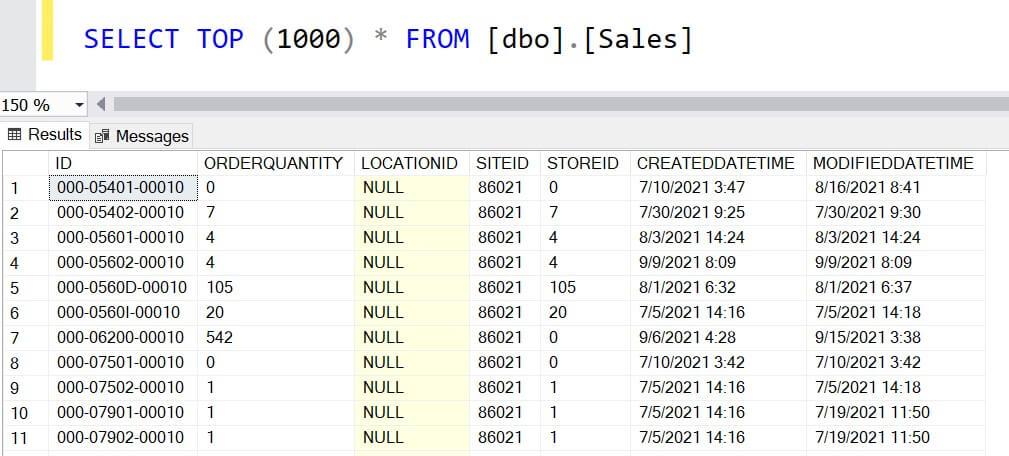Click the MODIFIEDDATETIME column header
The width and height of the screenshot is (1009, 456).
pos(893,163)
